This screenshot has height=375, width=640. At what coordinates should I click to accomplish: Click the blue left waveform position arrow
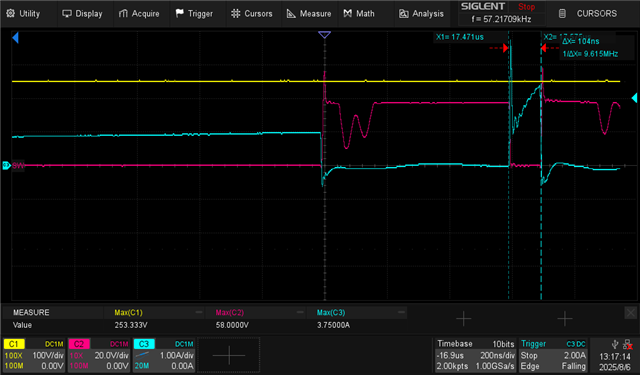click(15, 38)
